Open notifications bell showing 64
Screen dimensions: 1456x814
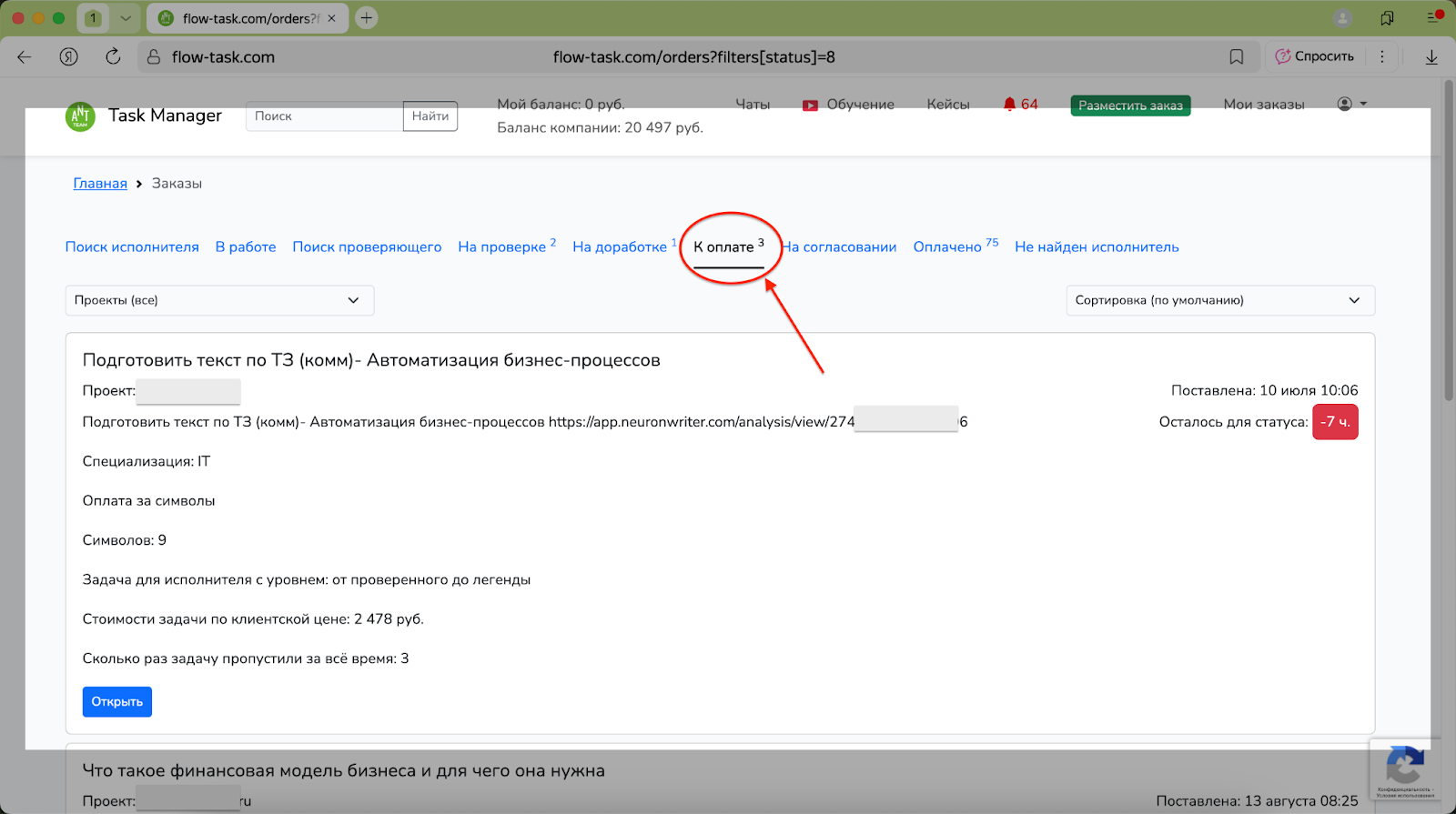(x=1019, y=105)
